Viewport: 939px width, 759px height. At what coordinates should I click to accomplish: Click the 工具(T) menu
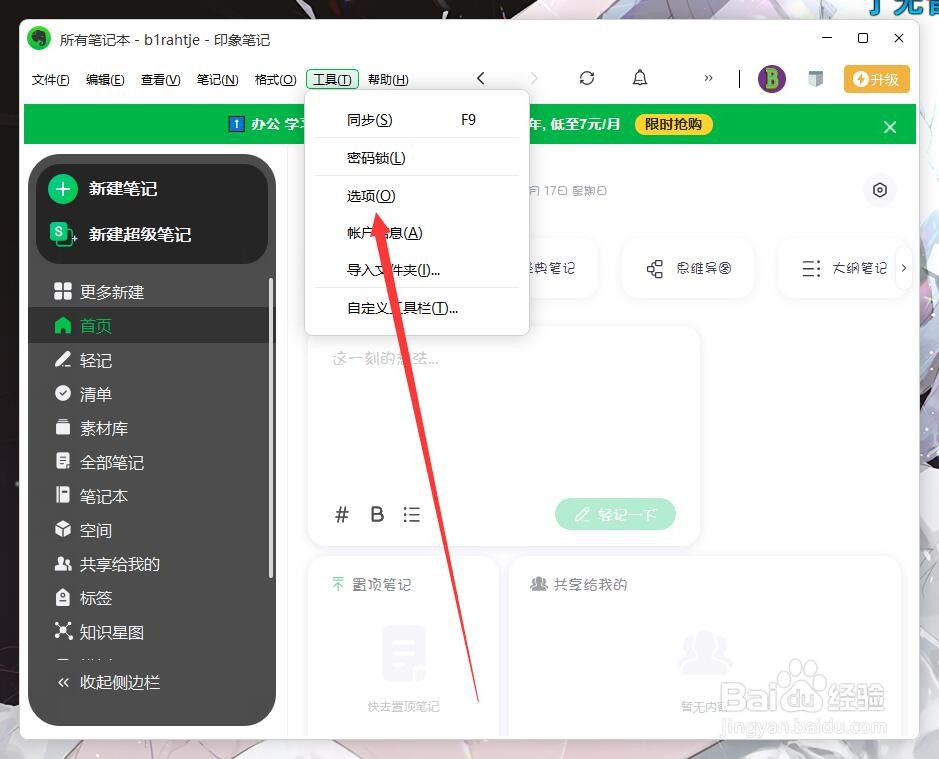point(332,79)
